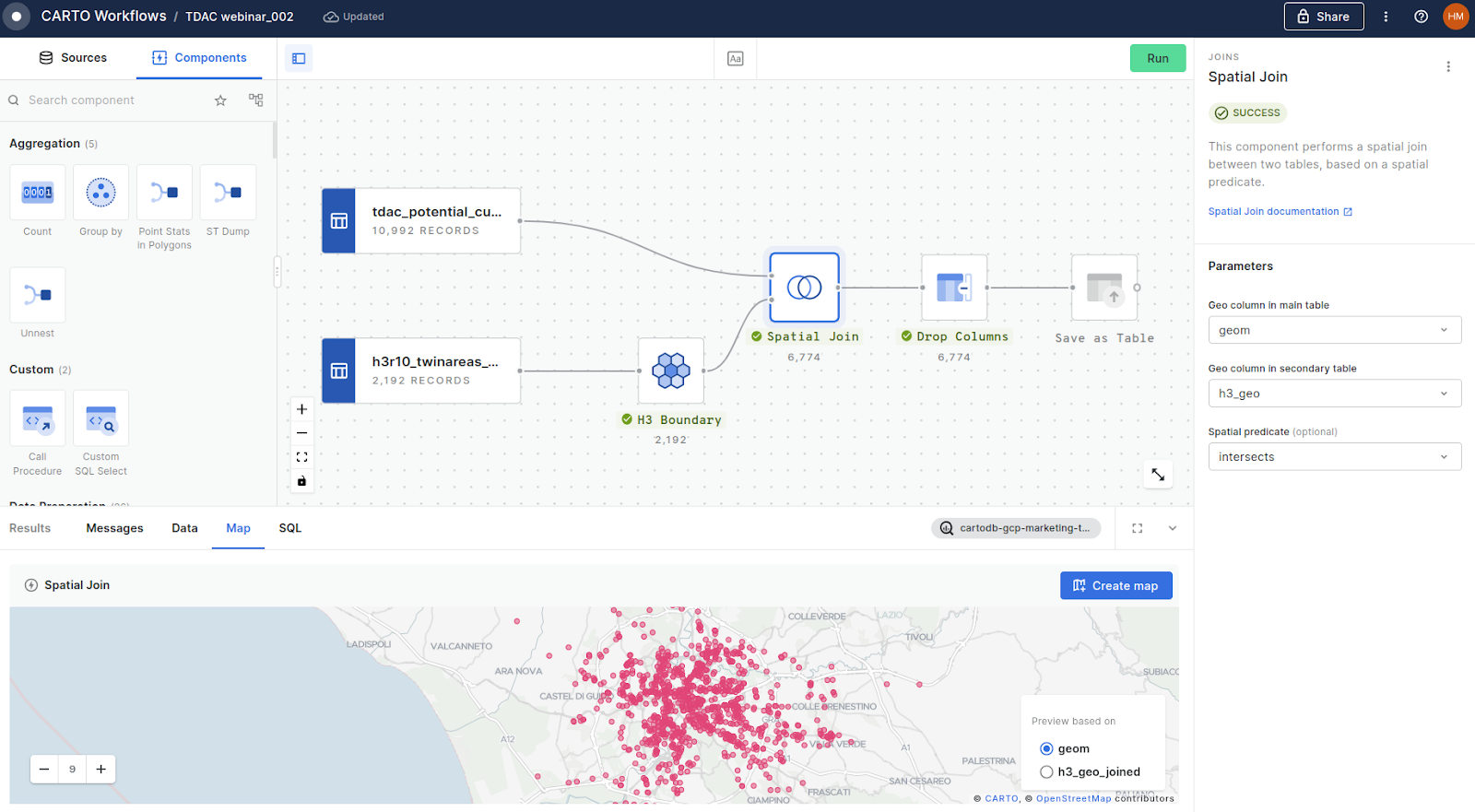The height and width of the screenshot is (812, 1475).
Task: Select the Save as Table node
Action: (1104, 288)
